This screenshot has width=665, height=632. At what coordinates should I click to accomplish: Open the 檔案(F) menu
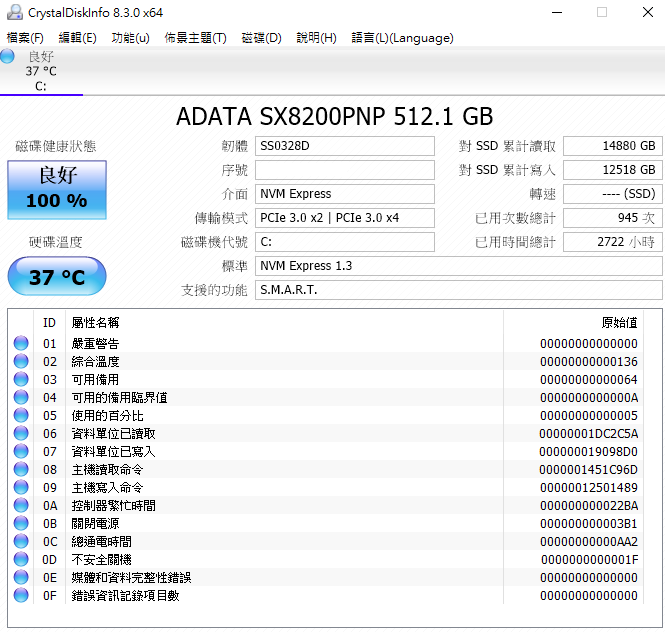pos(25,38)
